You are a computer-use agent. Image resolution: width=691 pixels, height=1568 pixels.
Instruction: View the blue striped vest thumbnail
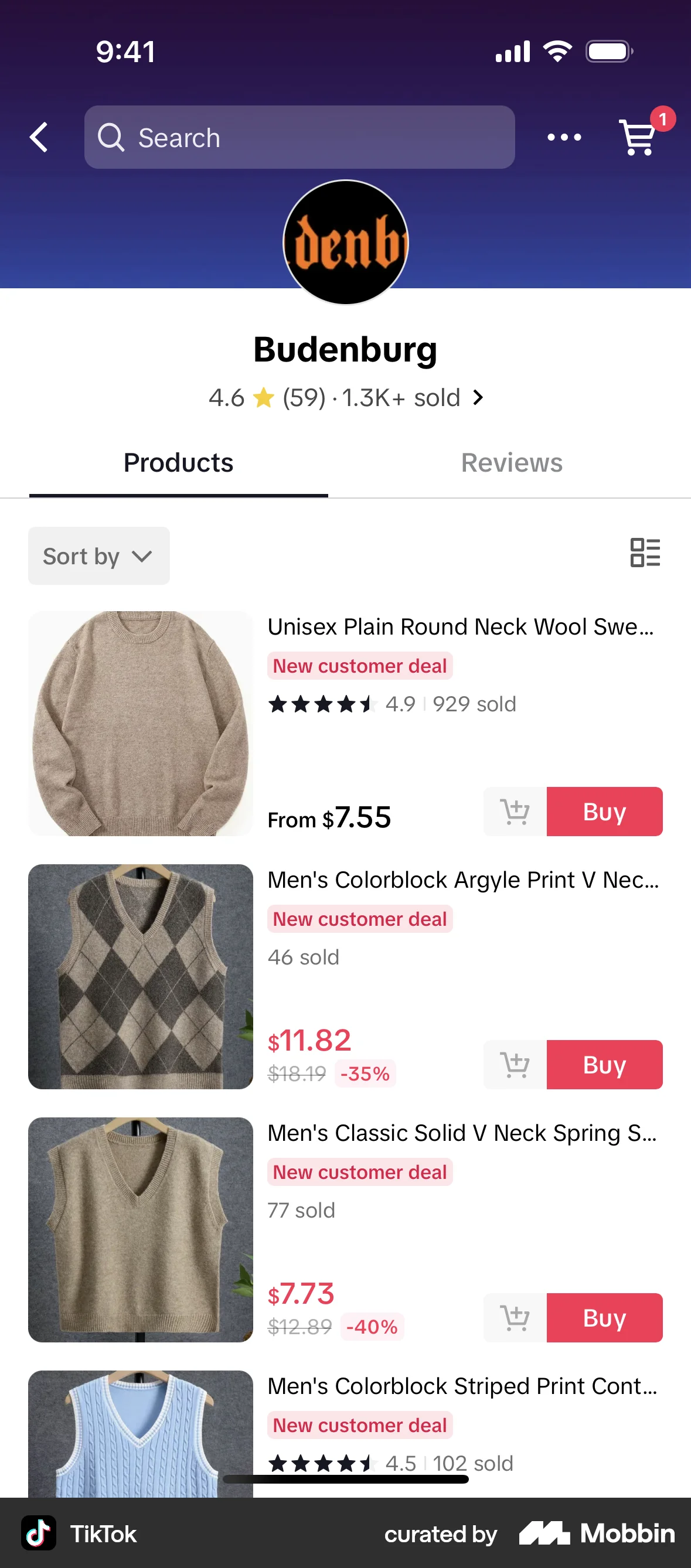[141, 1433]
